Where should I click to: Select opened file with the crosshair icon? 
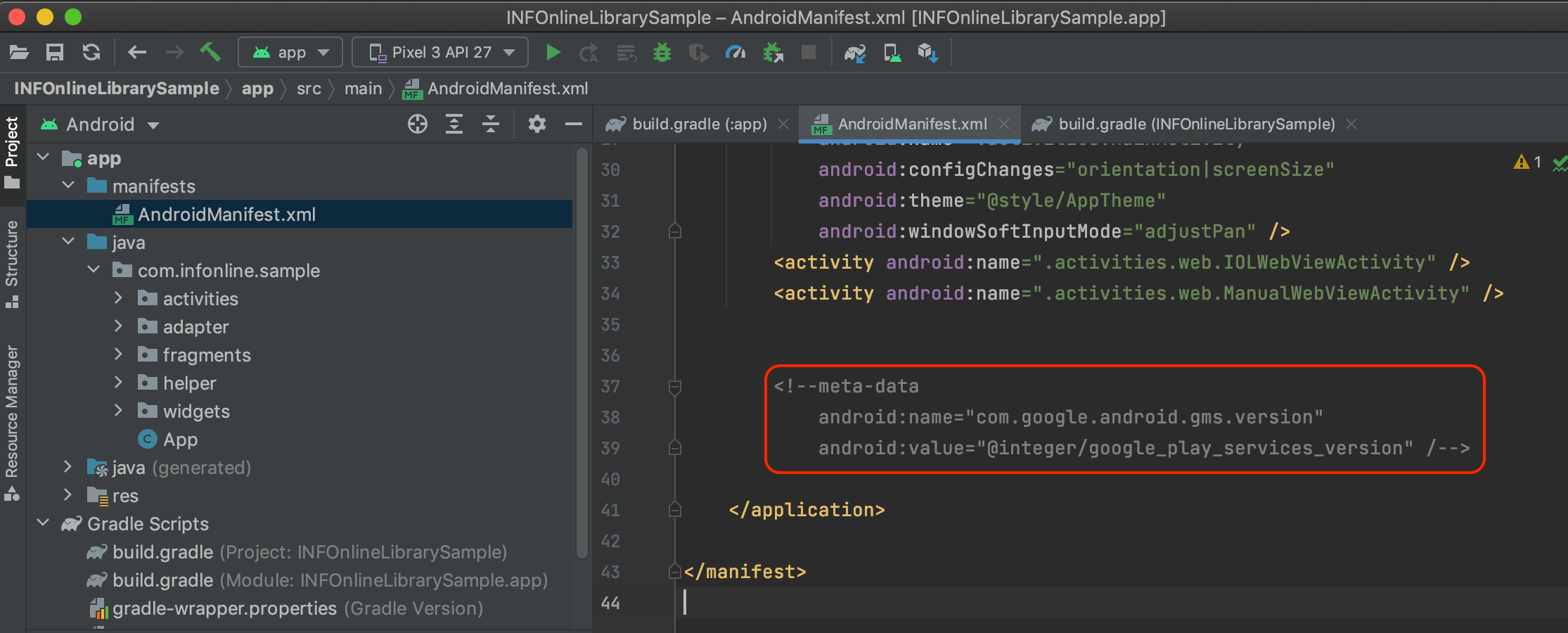point(418,124)
